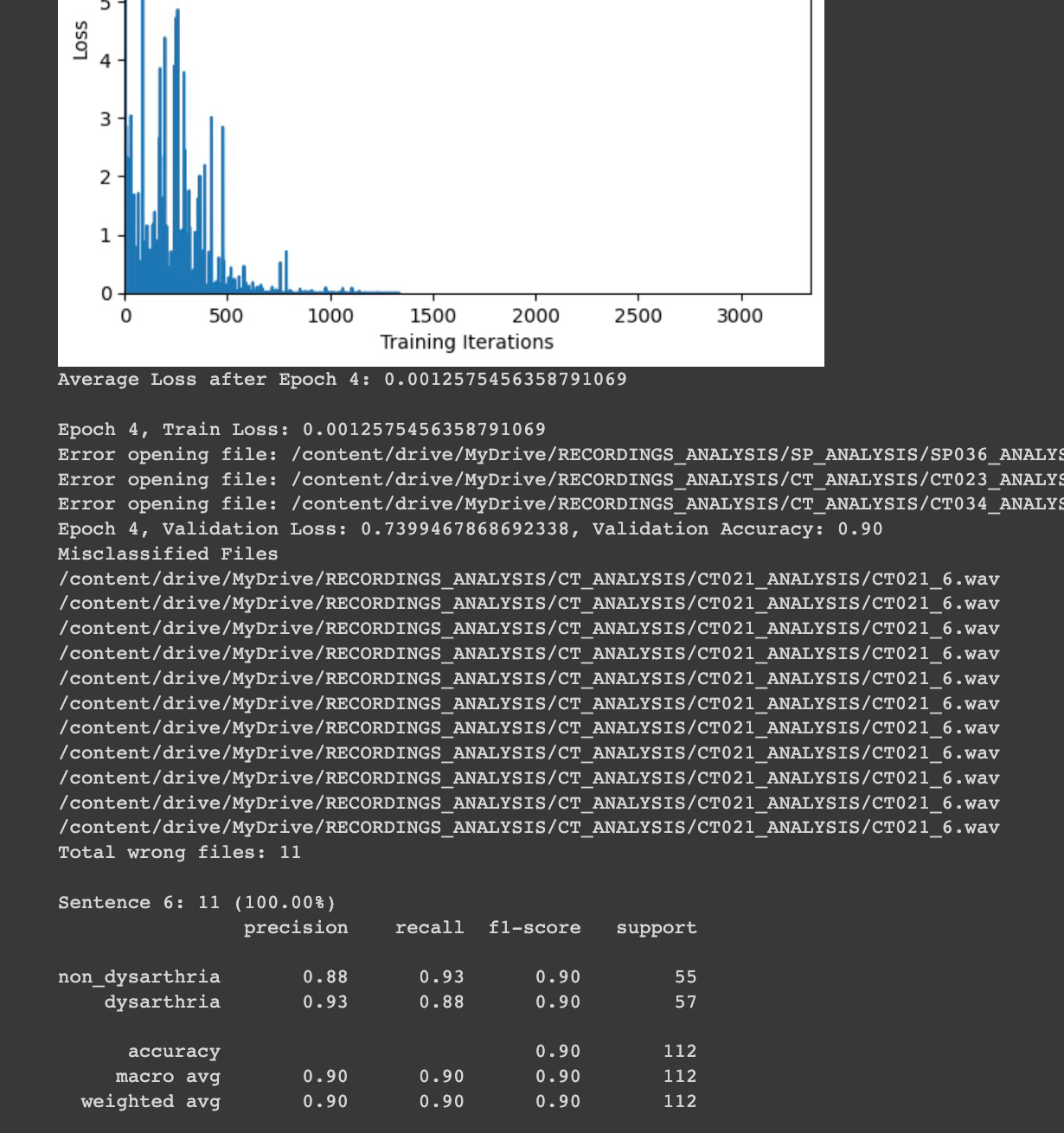Click the 'support' column header

pos(657,928)
